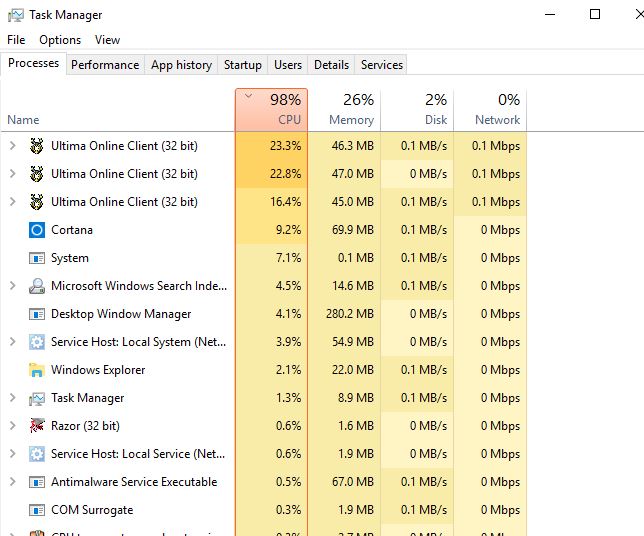Click Desktop Window Manager icon
This screenshot has height=536, width=644.
[37, 314]
